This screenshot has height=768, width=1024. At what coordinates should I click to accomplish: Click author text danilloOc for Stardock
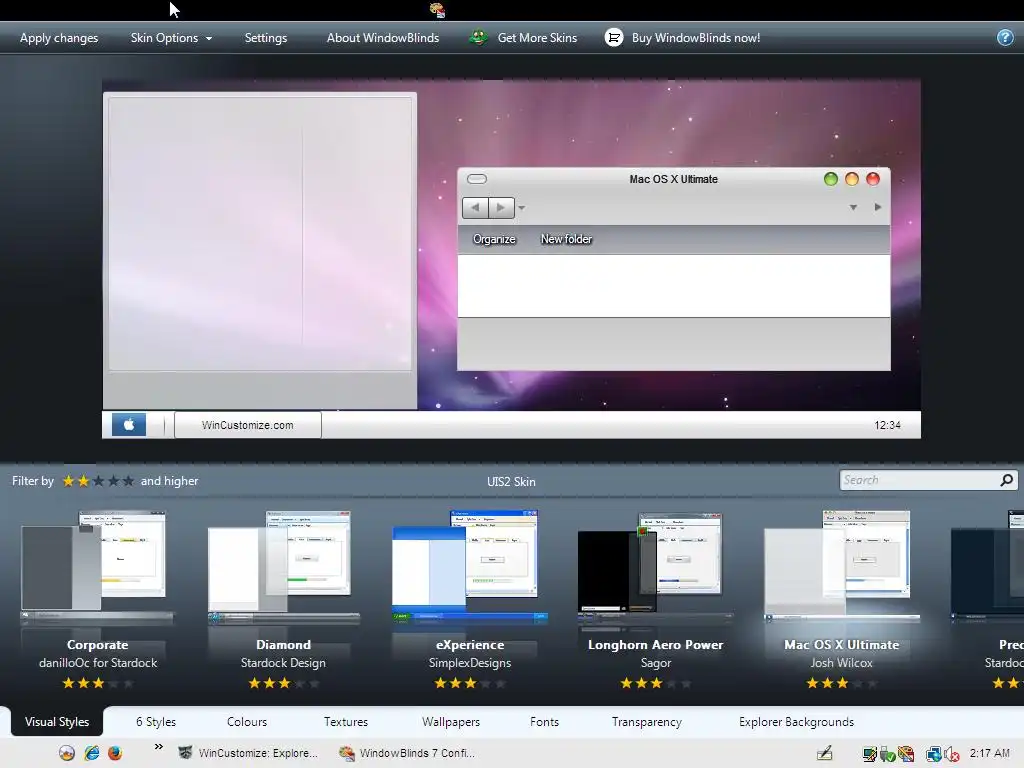click(x=98, y=663)
